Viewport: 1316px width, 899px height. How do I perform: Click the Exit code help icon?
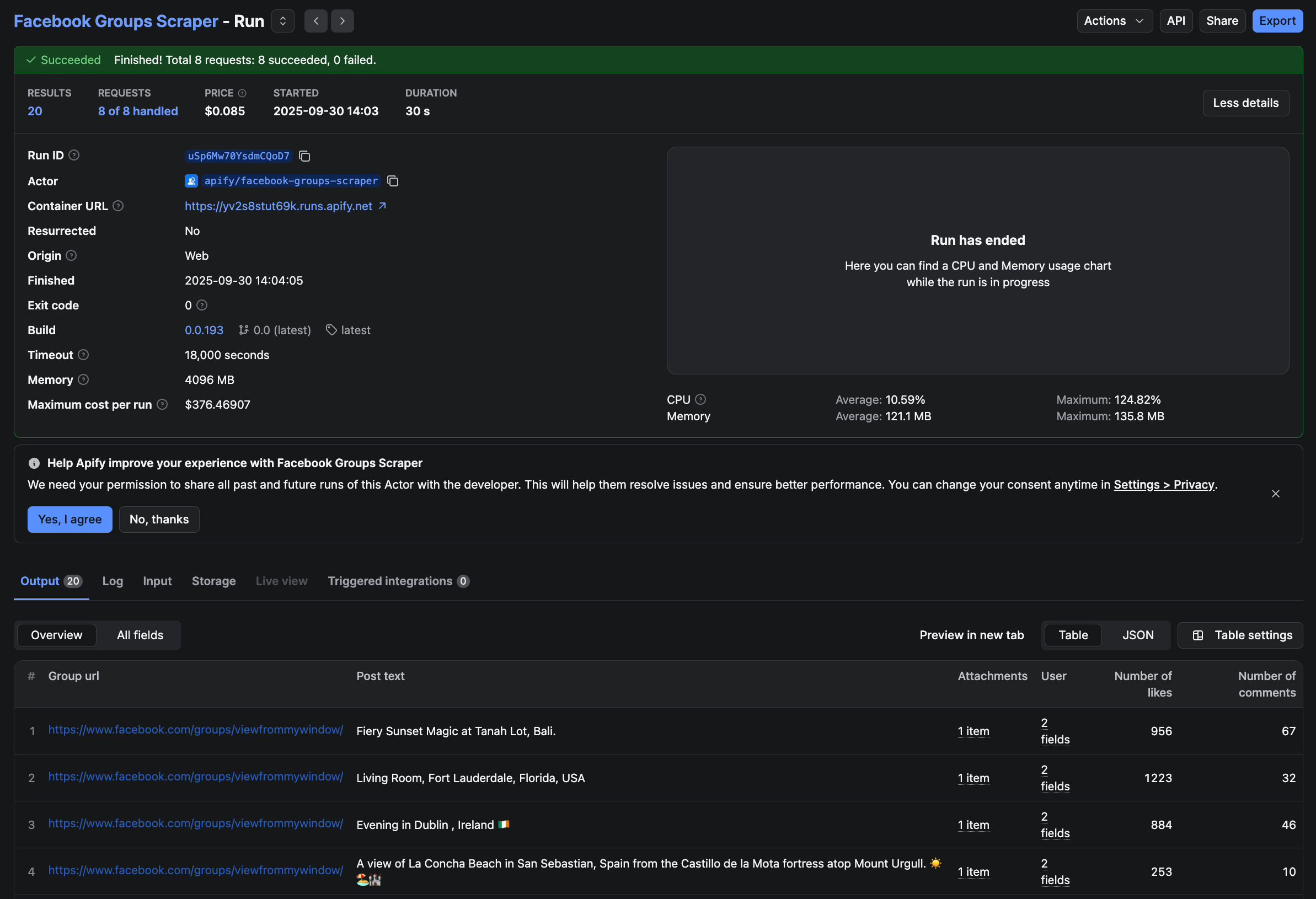click(x=202, y=305)
